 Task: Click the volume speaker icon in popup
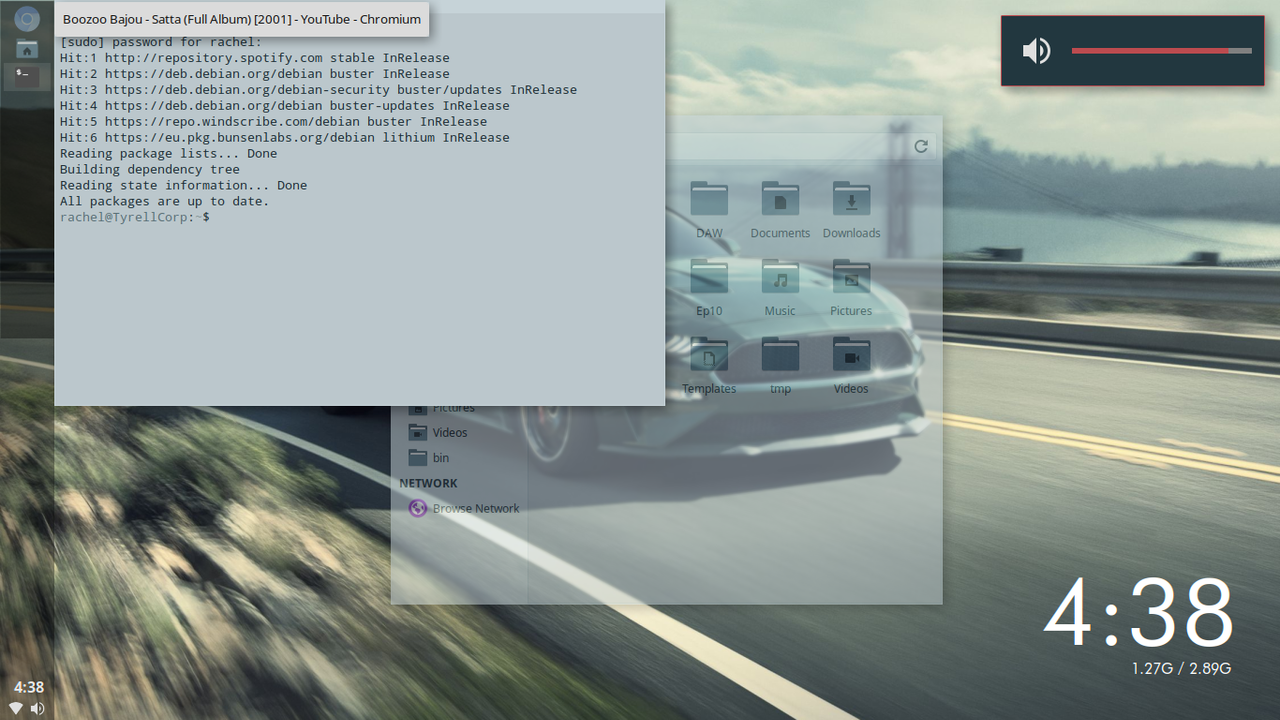pos(1036,50)
